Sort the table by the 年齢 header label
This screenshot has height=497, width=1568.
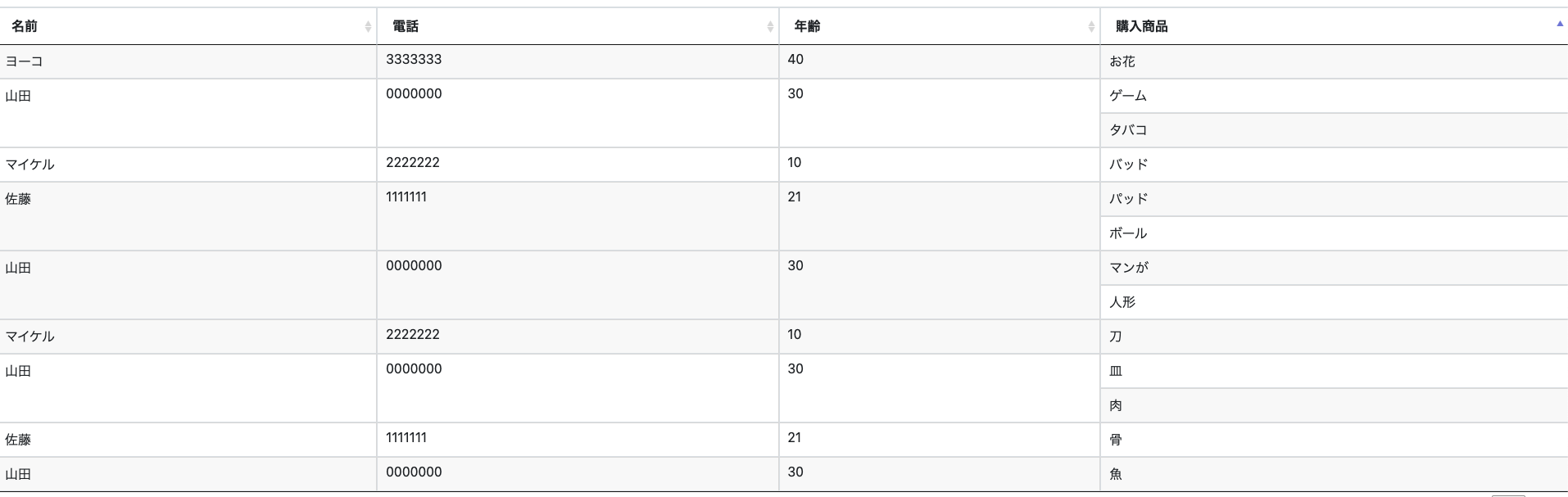807,26
